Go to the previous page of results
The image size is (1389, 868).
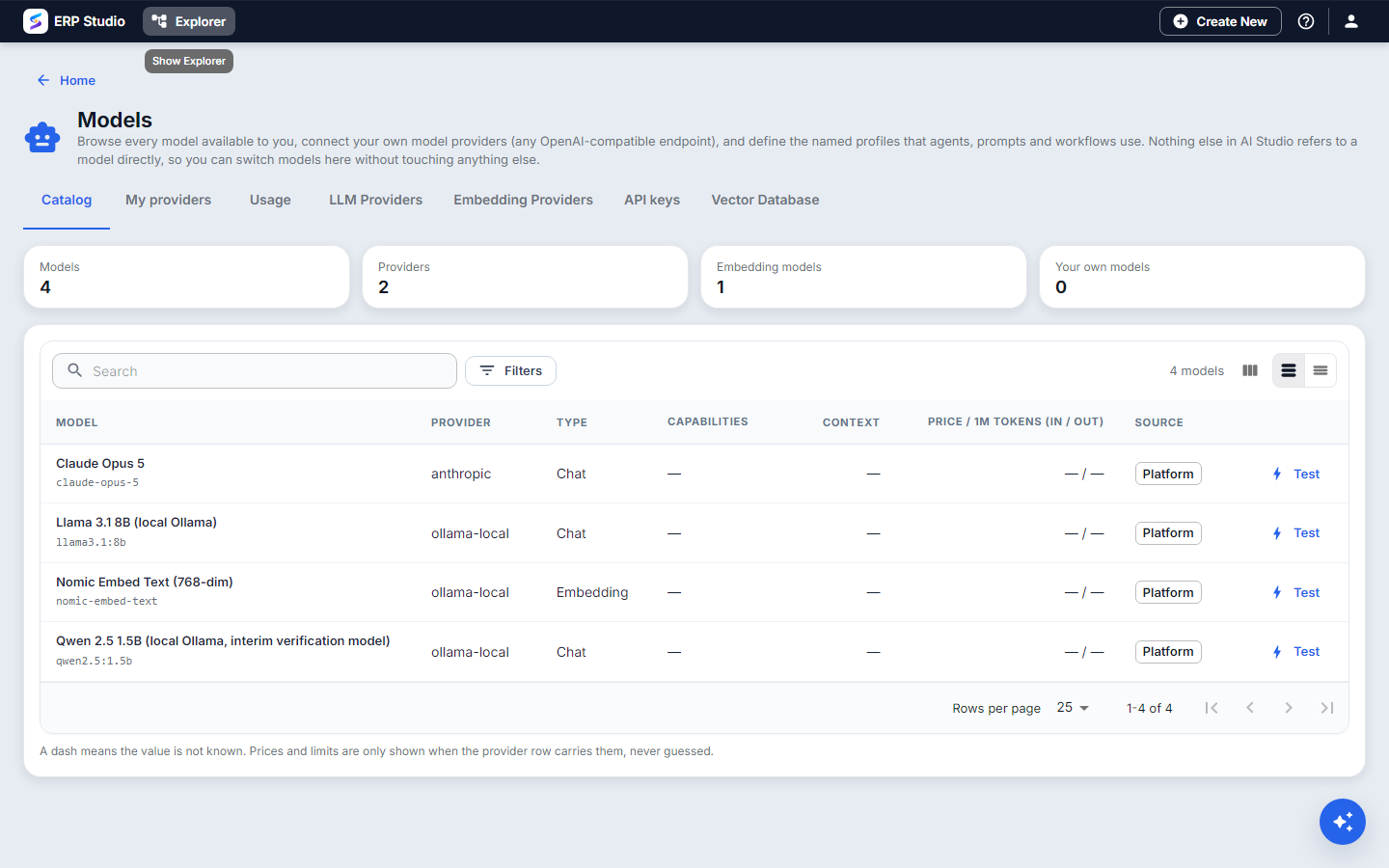1250,708
